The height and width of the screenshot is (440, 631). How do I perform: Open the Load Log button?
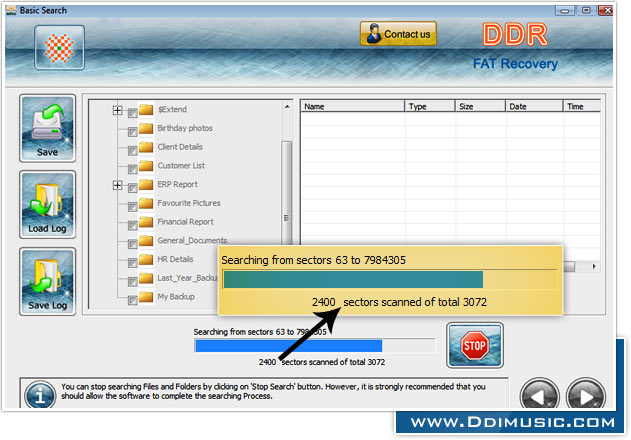point(47,205)
